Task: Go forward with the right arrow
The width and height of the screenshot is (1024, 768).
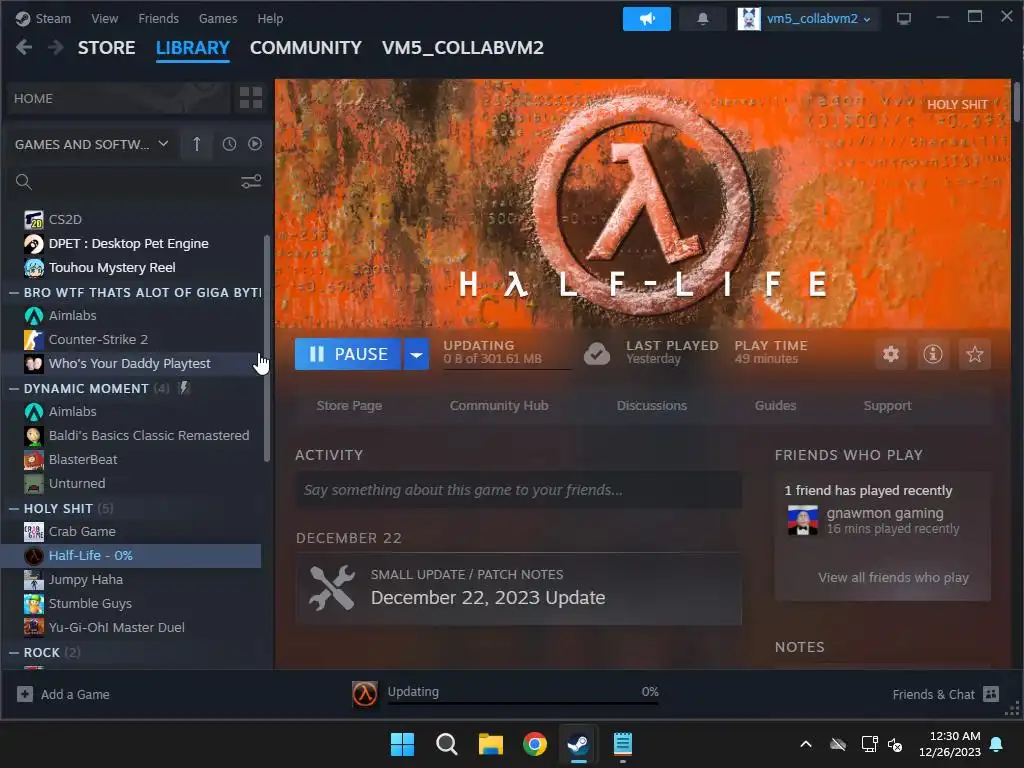Action: tap(56, 48)
